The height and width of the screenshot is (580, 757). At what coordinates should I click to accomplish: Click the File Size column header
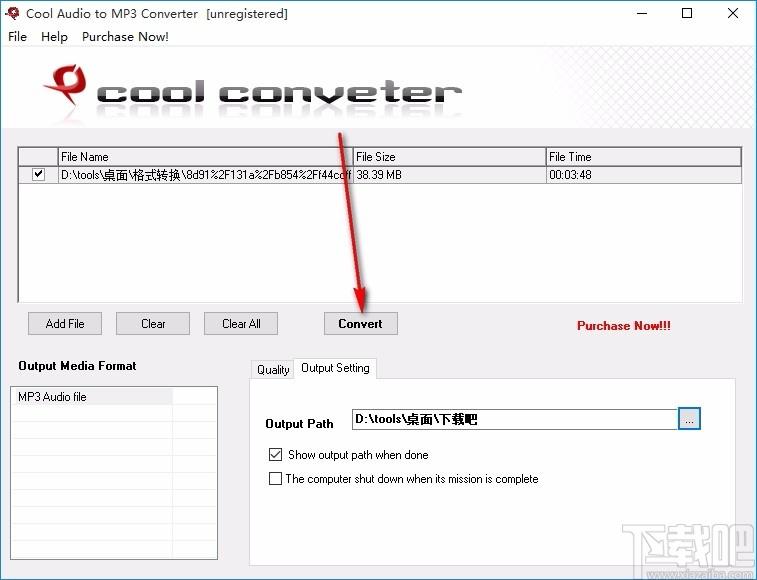449,157
